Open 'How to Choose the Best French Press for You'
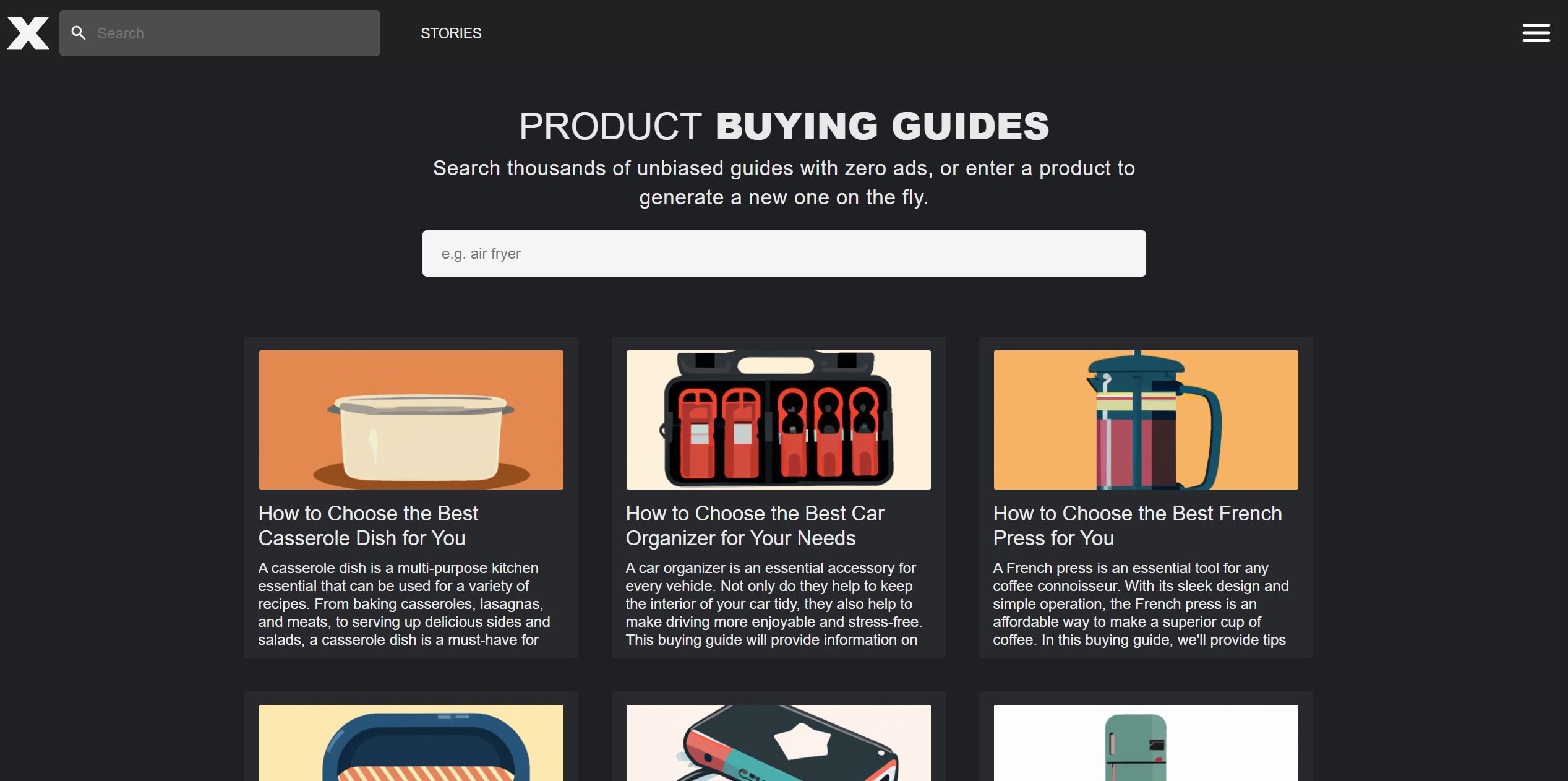The height and width of the screenshot is (781, 1568). click(1137, 525)
